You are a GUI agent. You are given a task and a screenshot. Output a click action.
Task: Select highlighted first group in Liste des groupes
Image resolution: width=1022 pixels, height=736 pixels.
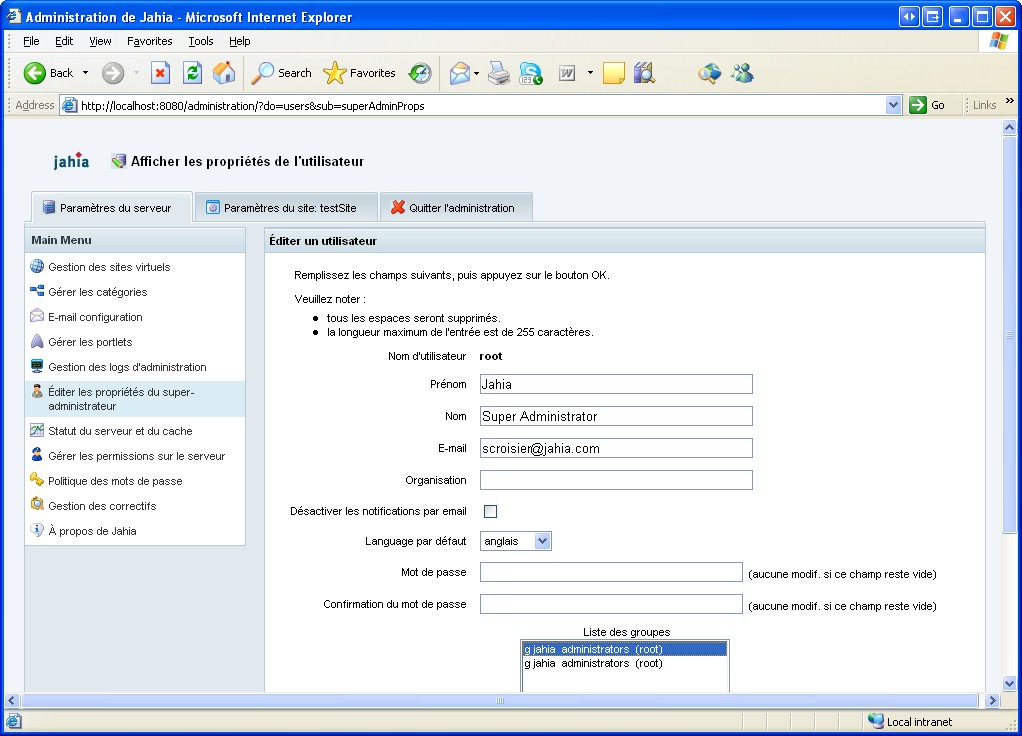point(624,649)
